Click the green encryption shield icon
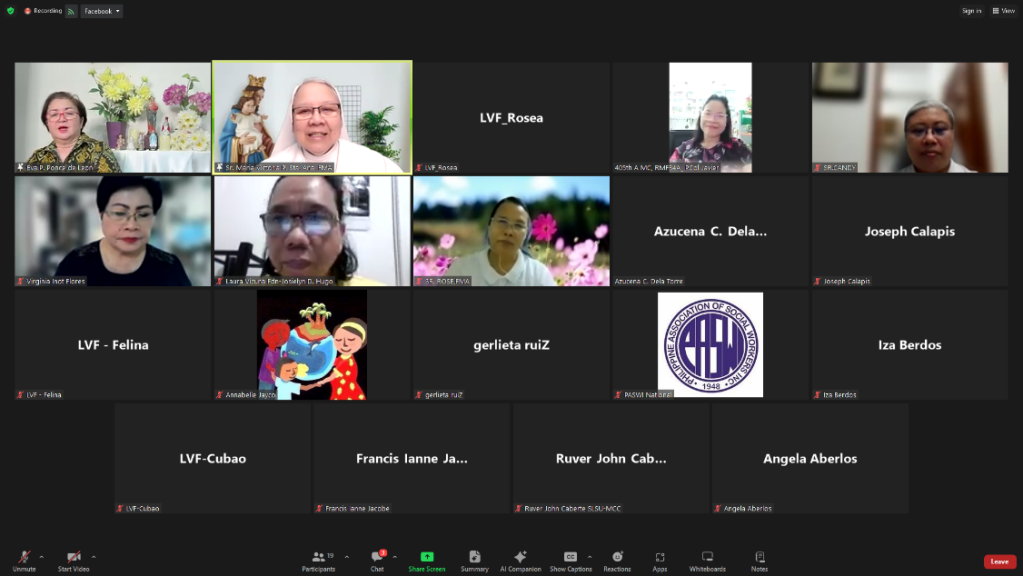 (x=11, y=11)
